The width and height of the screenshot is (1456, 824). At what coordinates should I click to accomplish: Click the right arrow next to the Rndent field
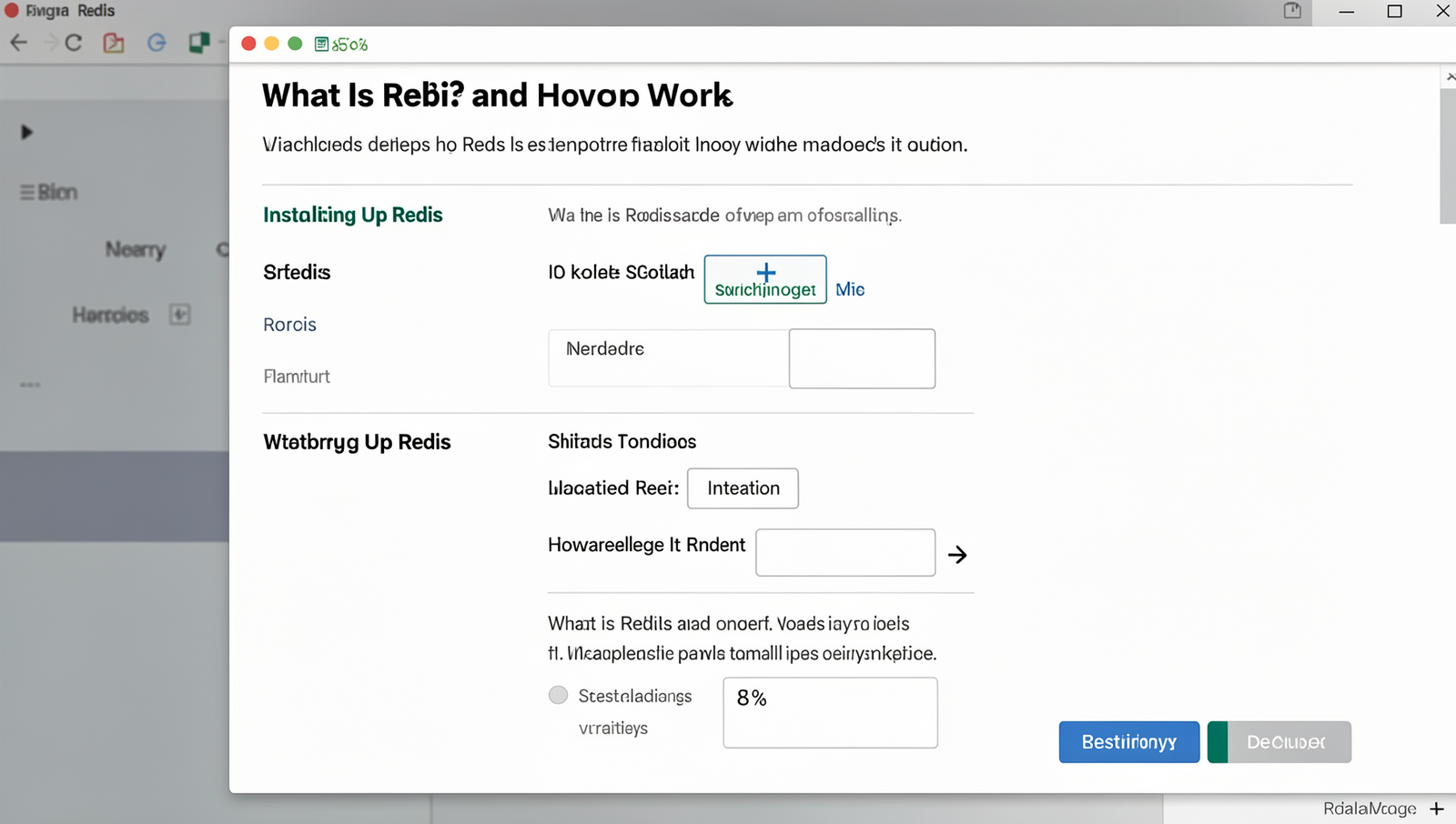(x=957, y=555)
